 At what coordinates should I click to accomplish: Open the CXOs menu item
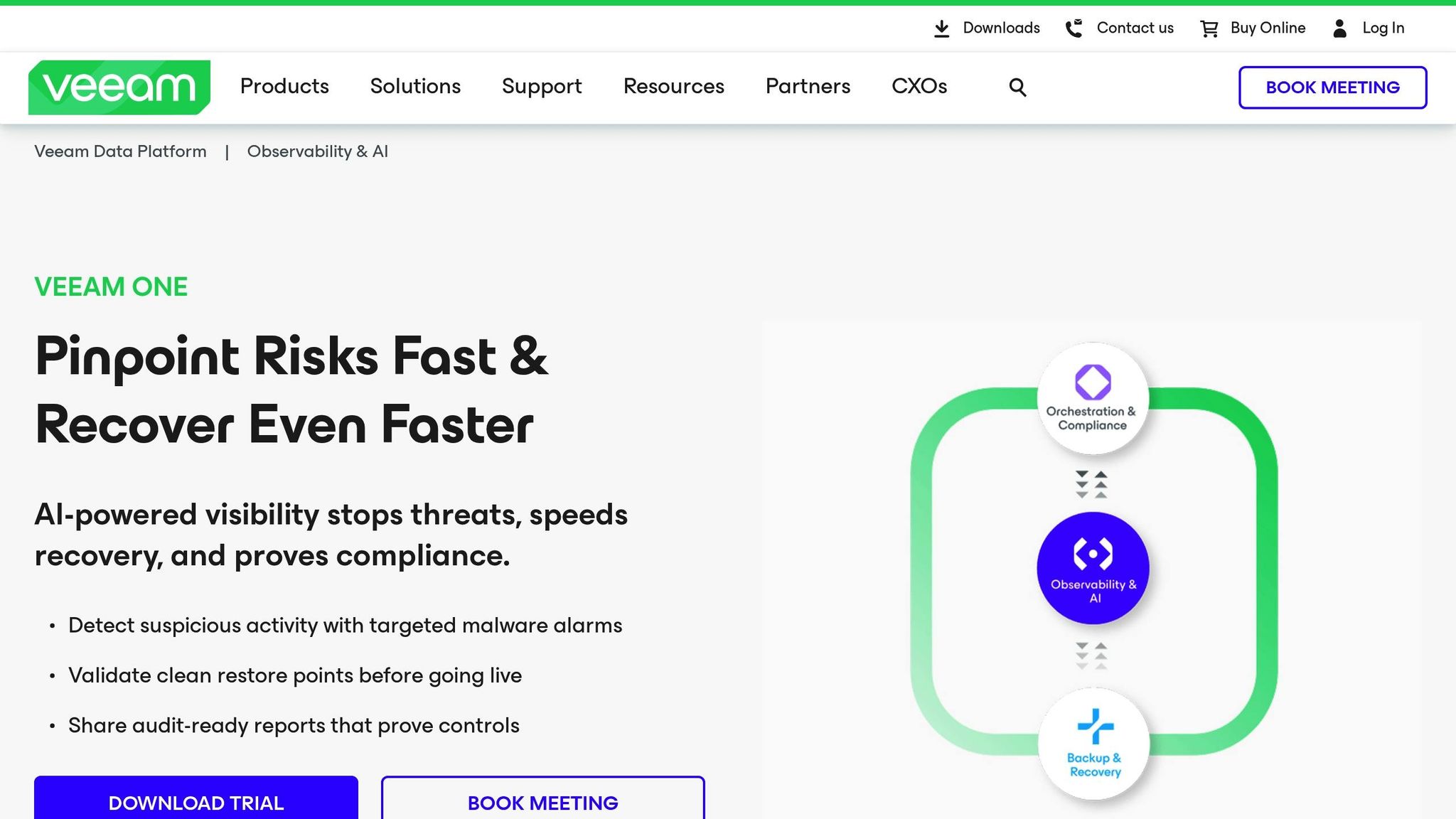[919, 87]
